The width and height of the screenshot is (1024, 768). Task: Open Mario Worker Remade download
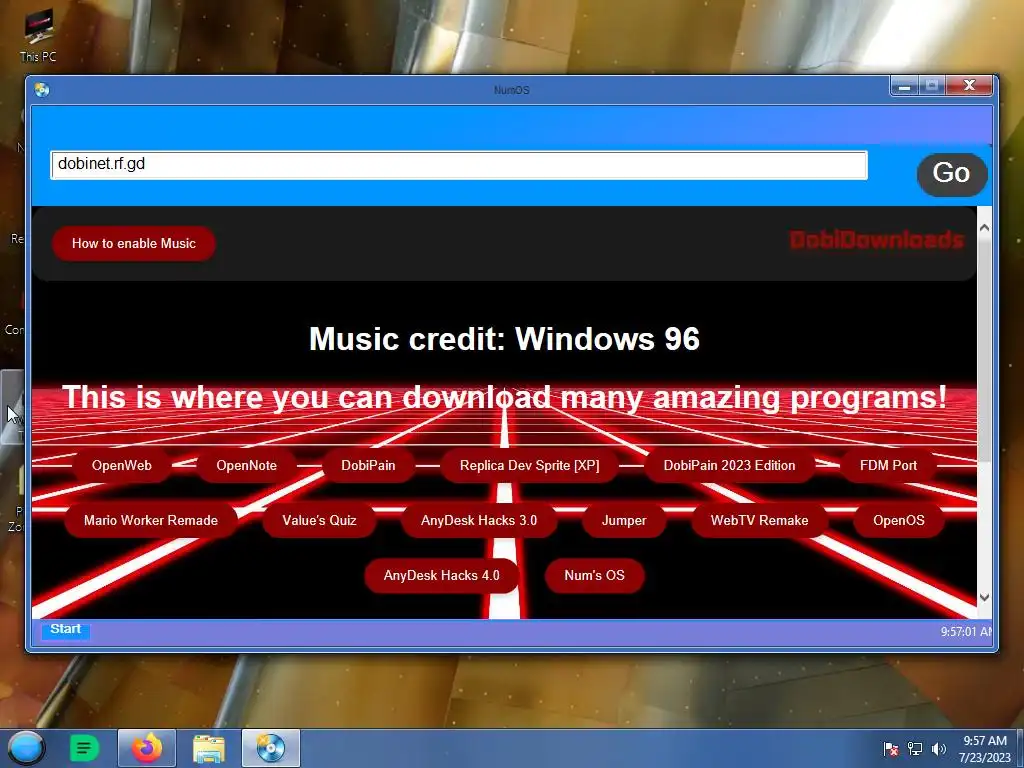pos(151,520)
